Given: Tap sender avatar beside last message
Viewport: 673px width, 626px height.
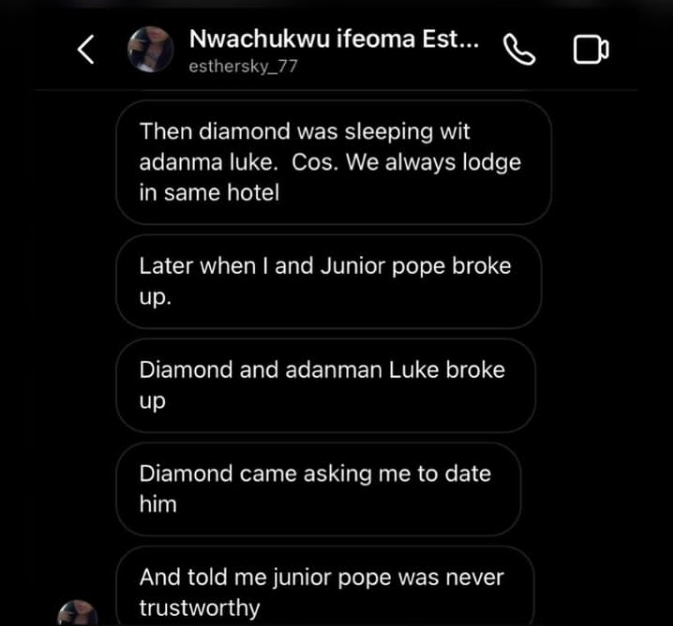Looking at the screenshot, I should [x=78, y=613].
